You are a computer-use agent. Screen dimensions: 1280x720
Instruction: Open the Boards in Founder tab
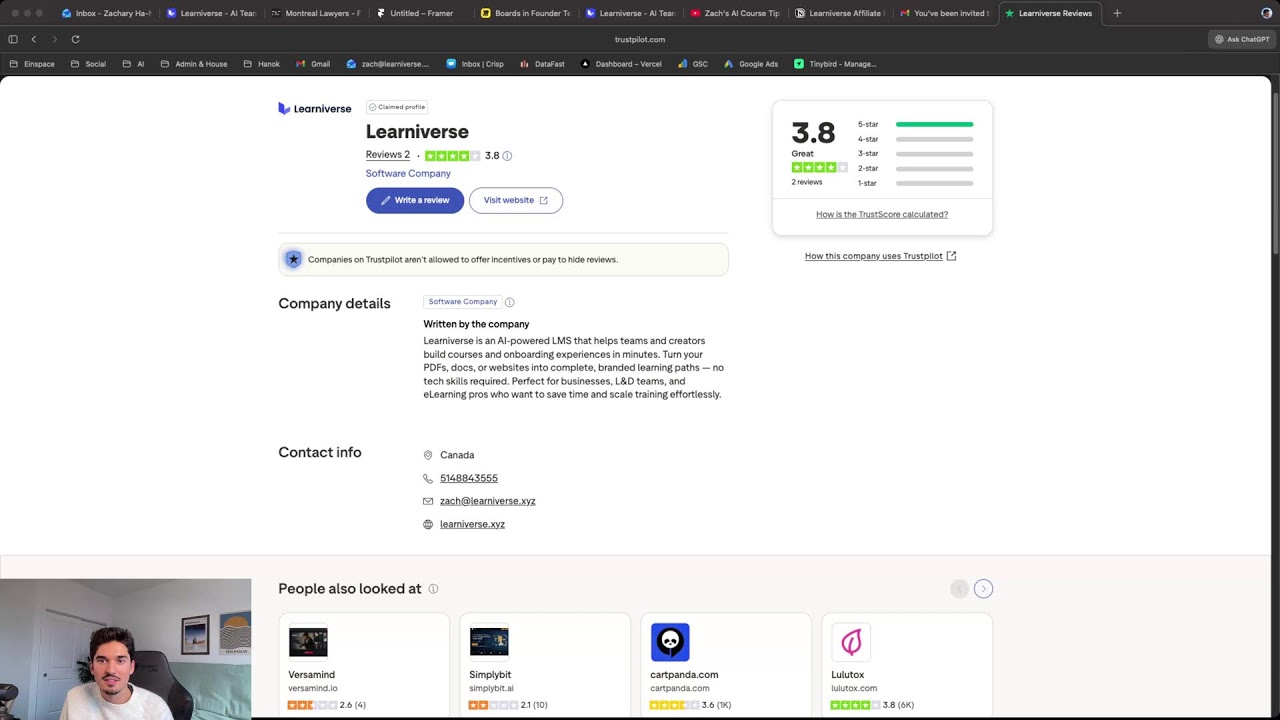click(x=525, y=13)
